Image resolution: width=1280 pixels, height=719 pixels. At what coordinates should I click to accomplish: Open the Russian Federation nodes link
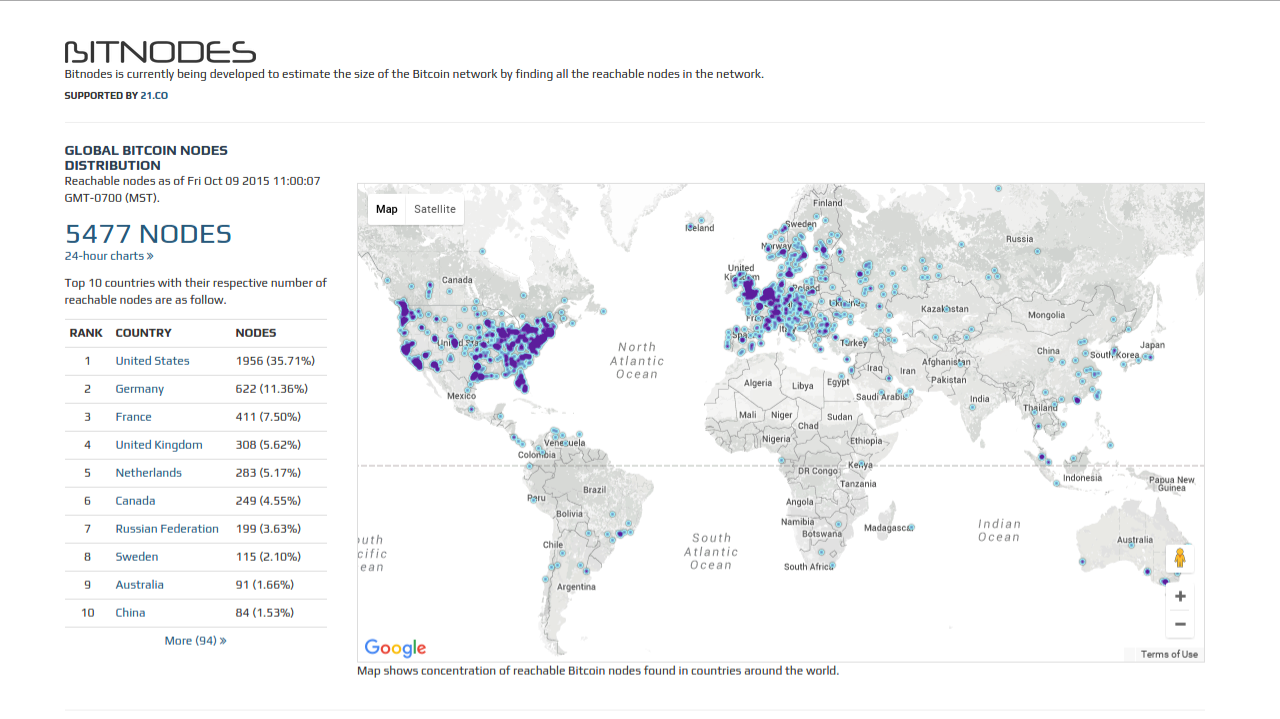point(166,529)
